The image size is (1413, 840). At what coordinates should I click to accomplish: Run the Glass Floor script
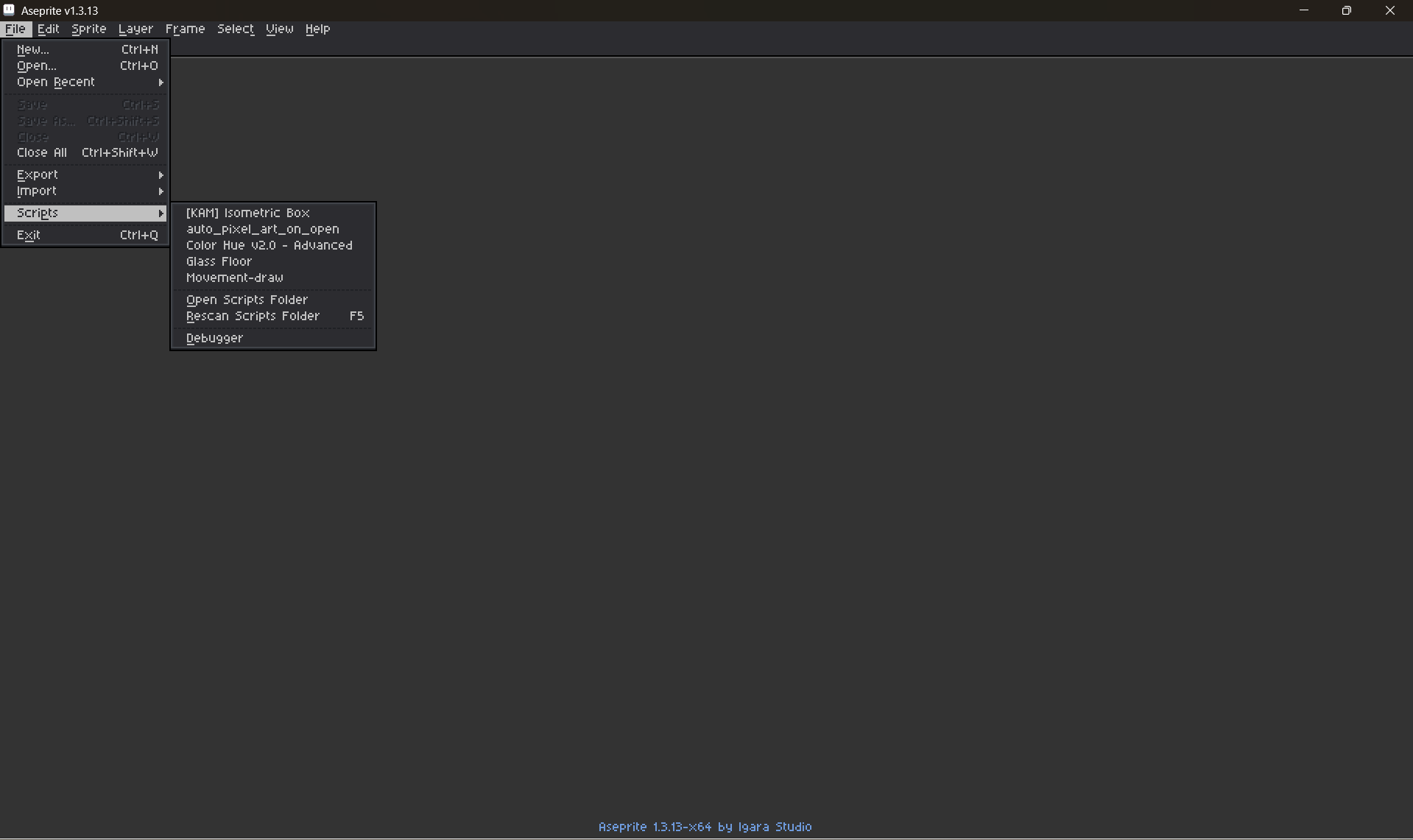(273, 261)
